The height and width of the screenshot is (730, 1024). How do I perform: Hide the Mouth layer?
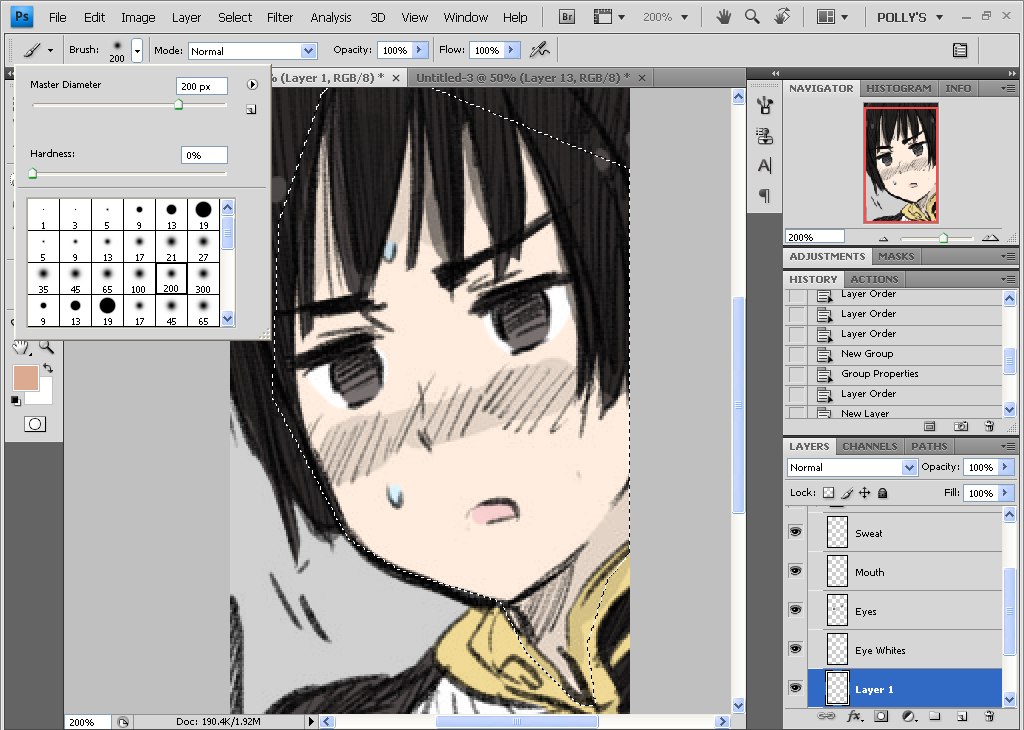795,571
